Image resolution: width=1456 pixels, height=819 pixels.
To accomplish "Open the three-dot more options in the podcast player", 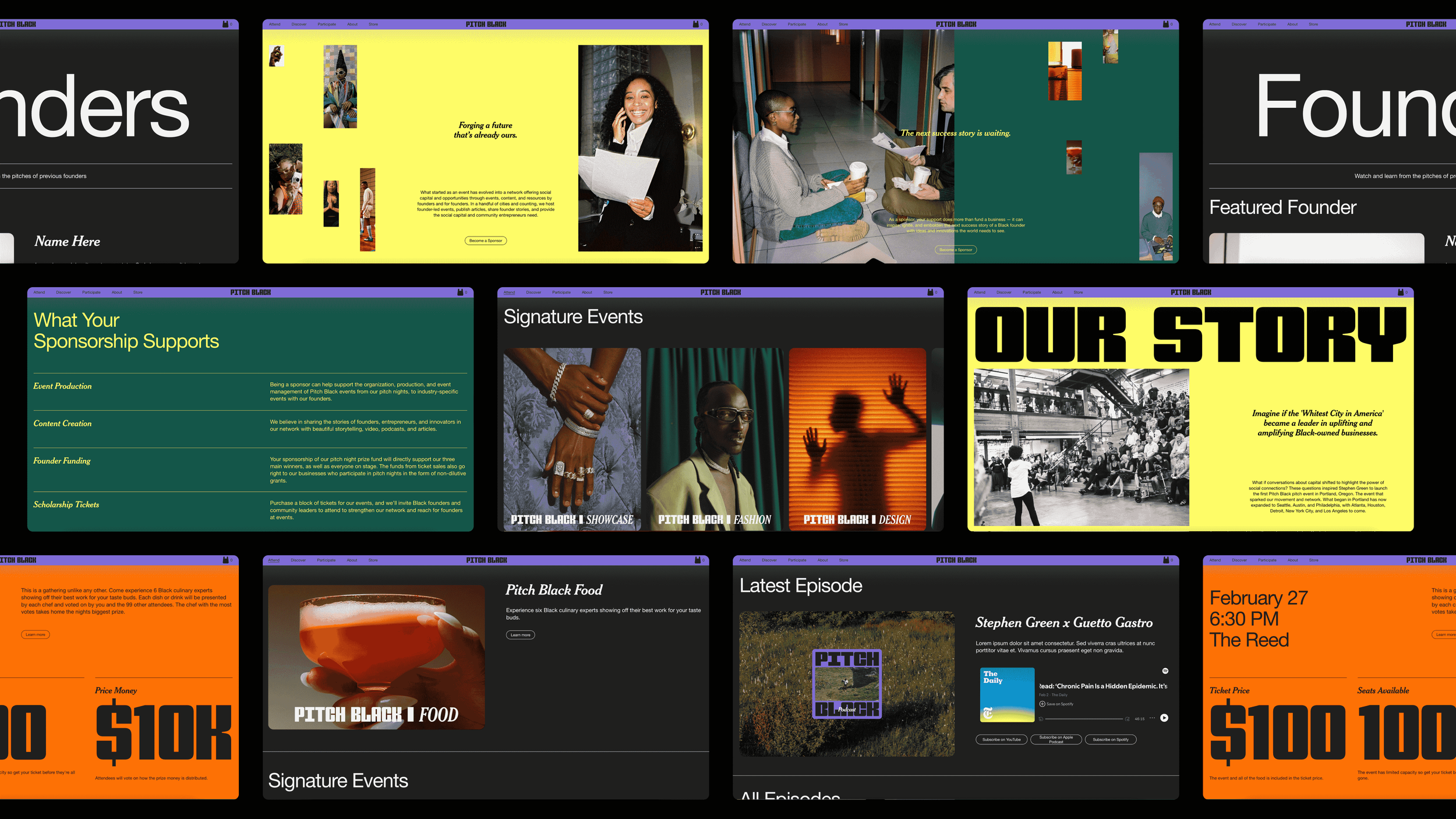I will point(1152,718).
